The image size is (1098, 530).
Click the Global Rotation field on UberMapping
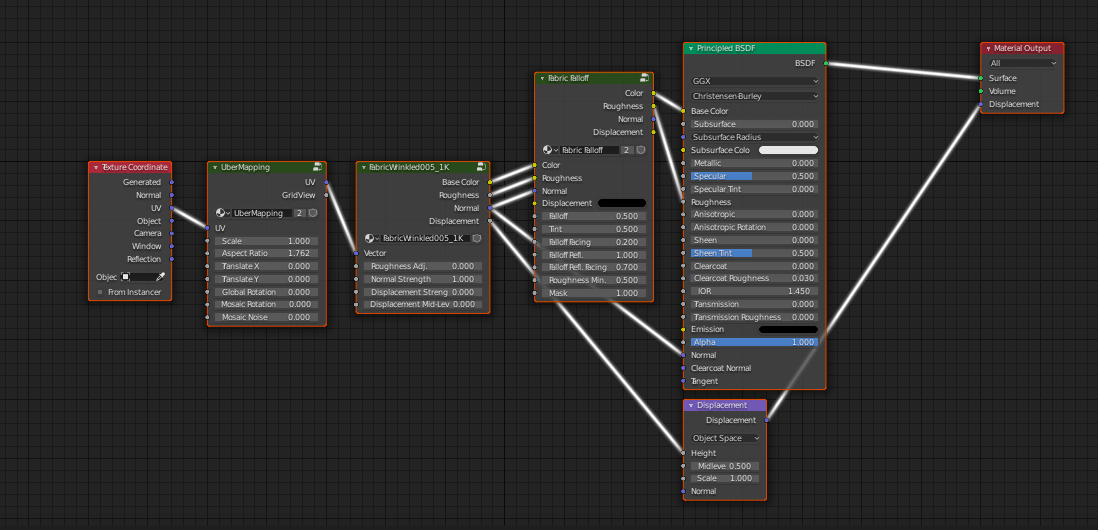[266, 292]
